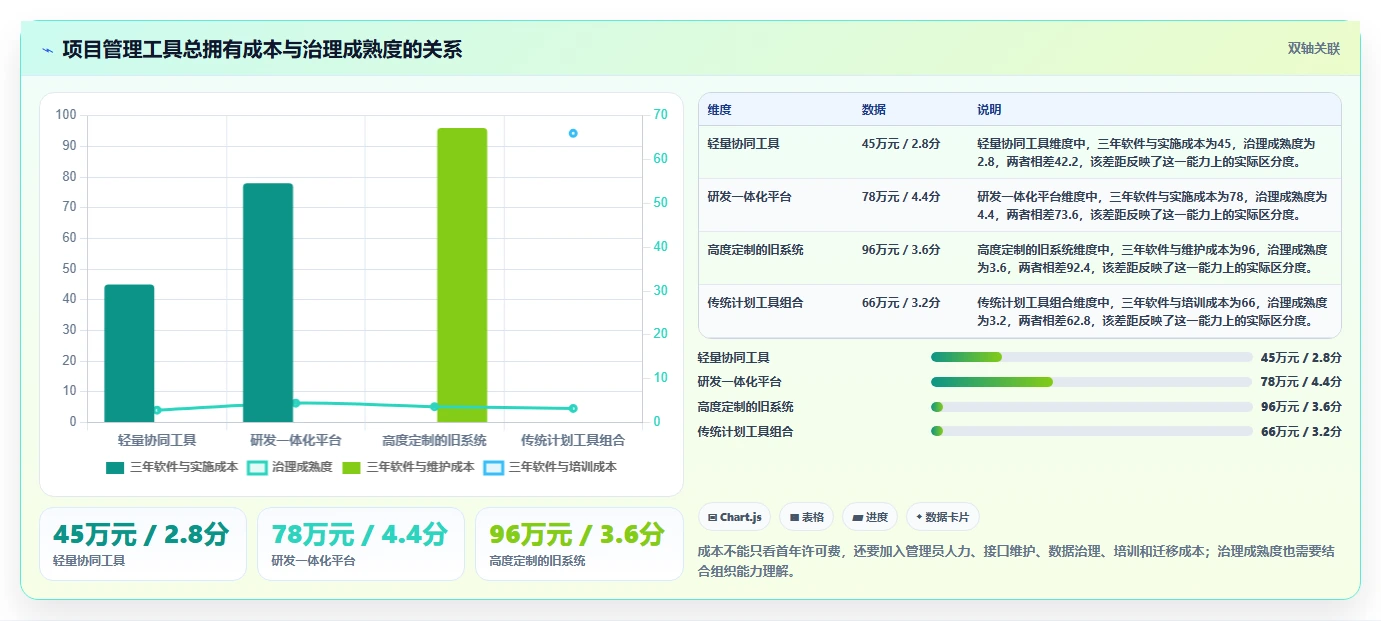Image resolution: width=1381 pixels, height=621 pixels.
Task: Click the 研发一体化平台 progress bar
Action: pos(1091,382)
